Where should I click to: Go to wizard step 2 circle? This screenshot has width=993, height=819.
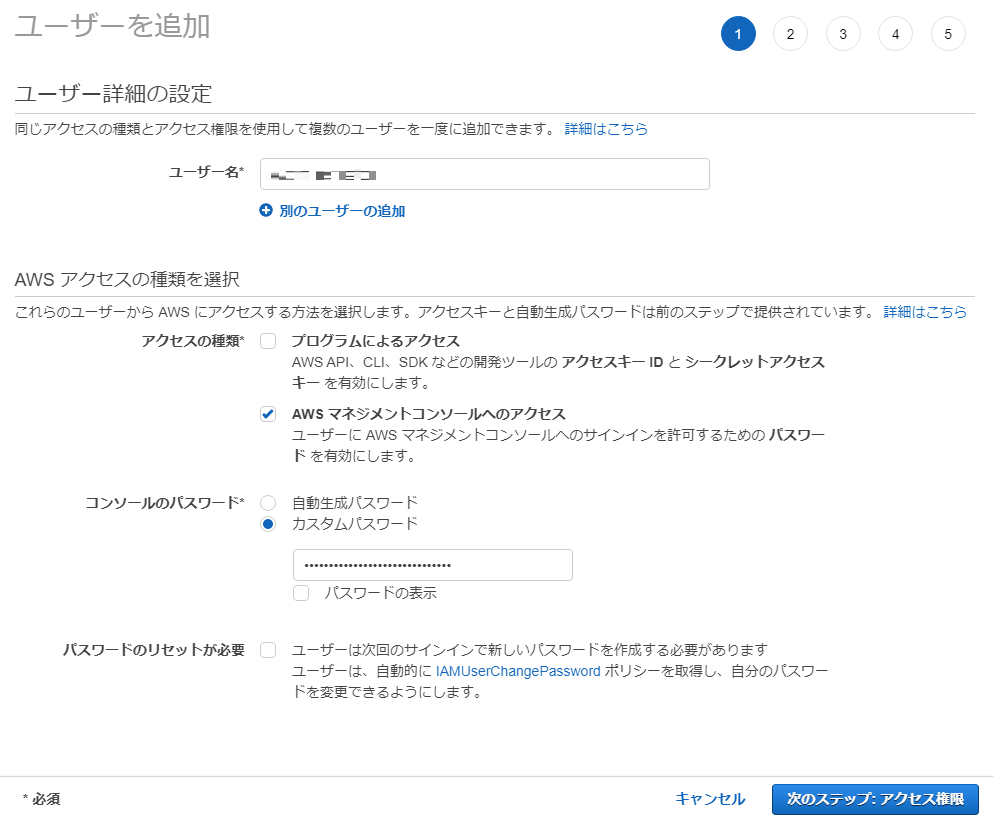tap(790, 34)
